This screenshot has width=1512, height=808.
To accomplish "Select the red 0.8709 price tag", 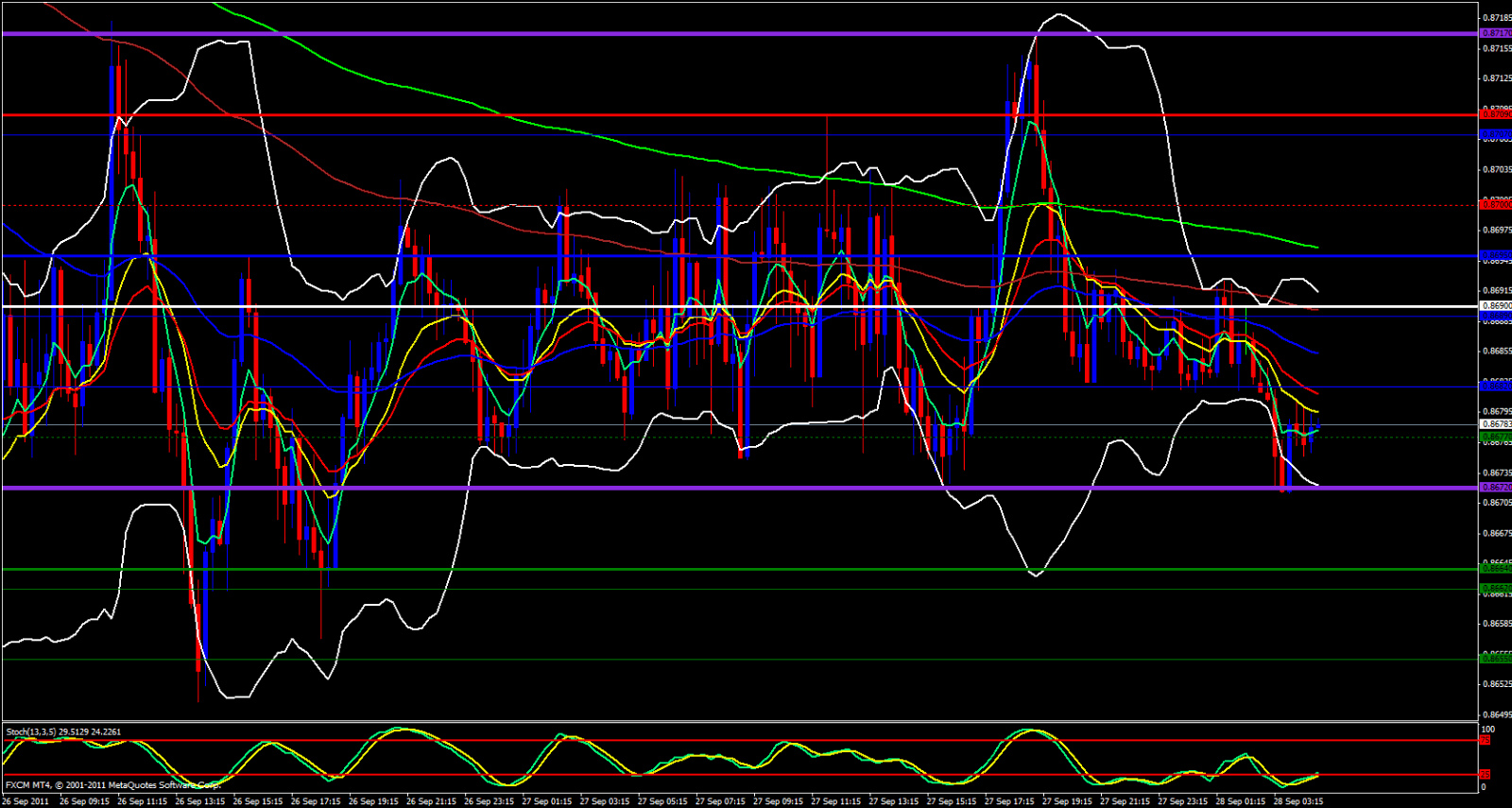I will coord(1495,114).
